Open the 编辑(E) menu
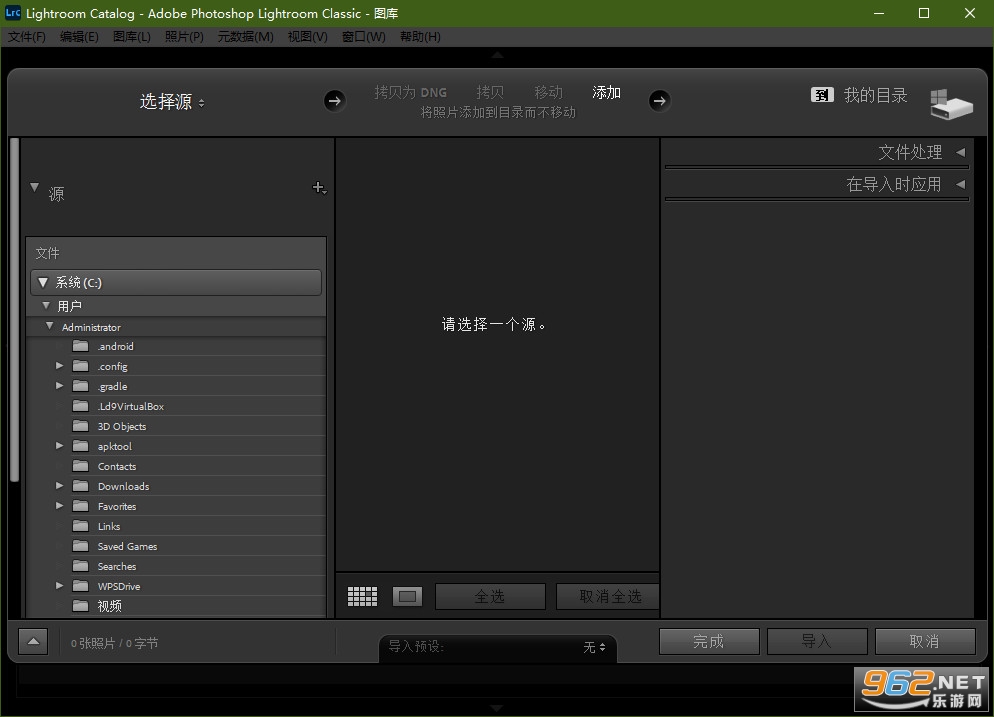994x717 pixels. 79,37
